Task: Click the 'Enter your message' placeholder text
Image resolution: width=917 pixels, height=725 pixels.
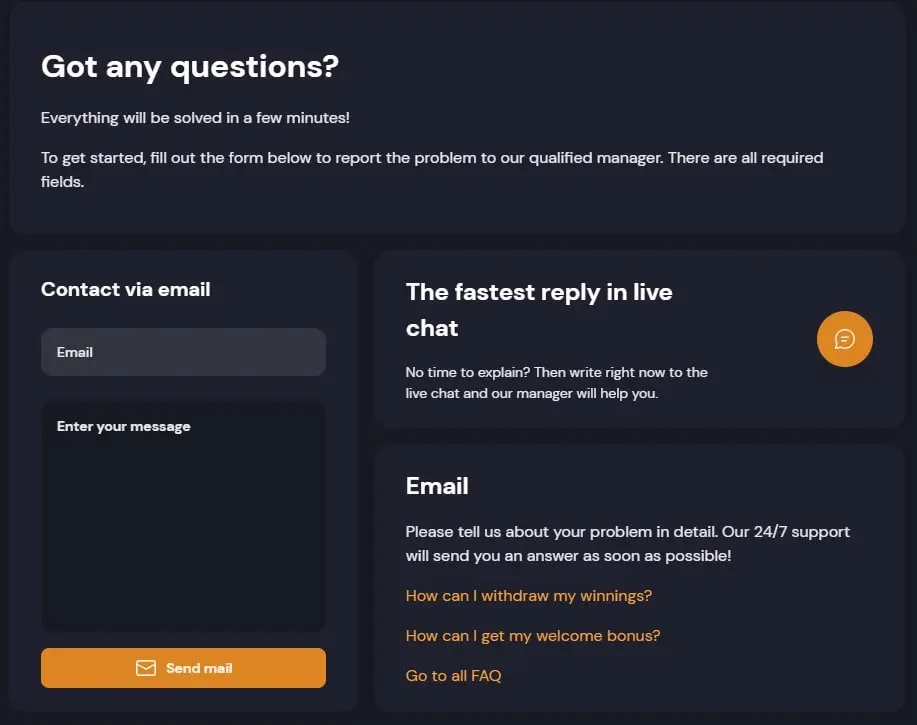Action: [x=124, y=426]
